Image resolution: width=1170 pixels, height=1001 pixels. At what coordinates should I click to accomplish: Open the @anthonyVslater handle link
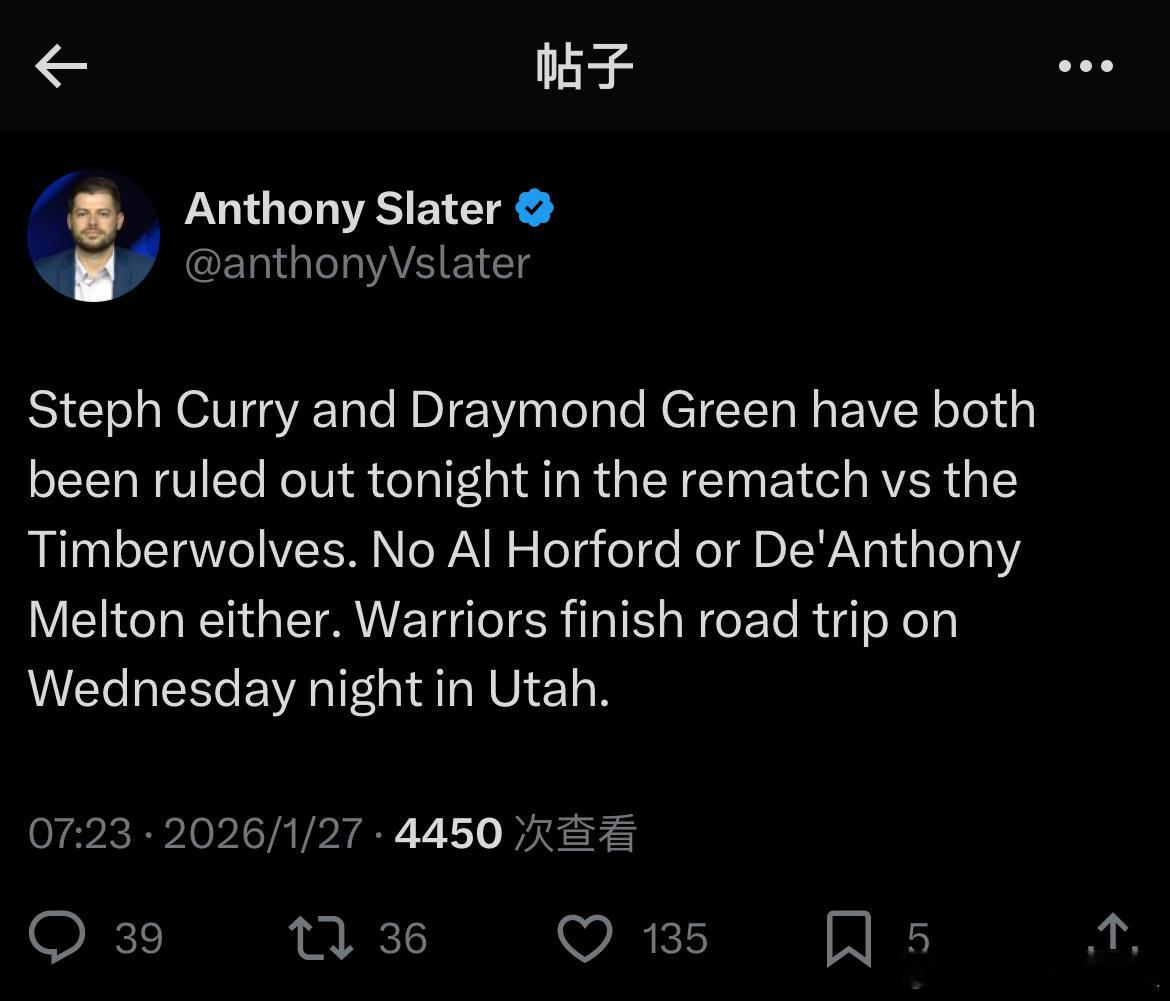point(357,263)
